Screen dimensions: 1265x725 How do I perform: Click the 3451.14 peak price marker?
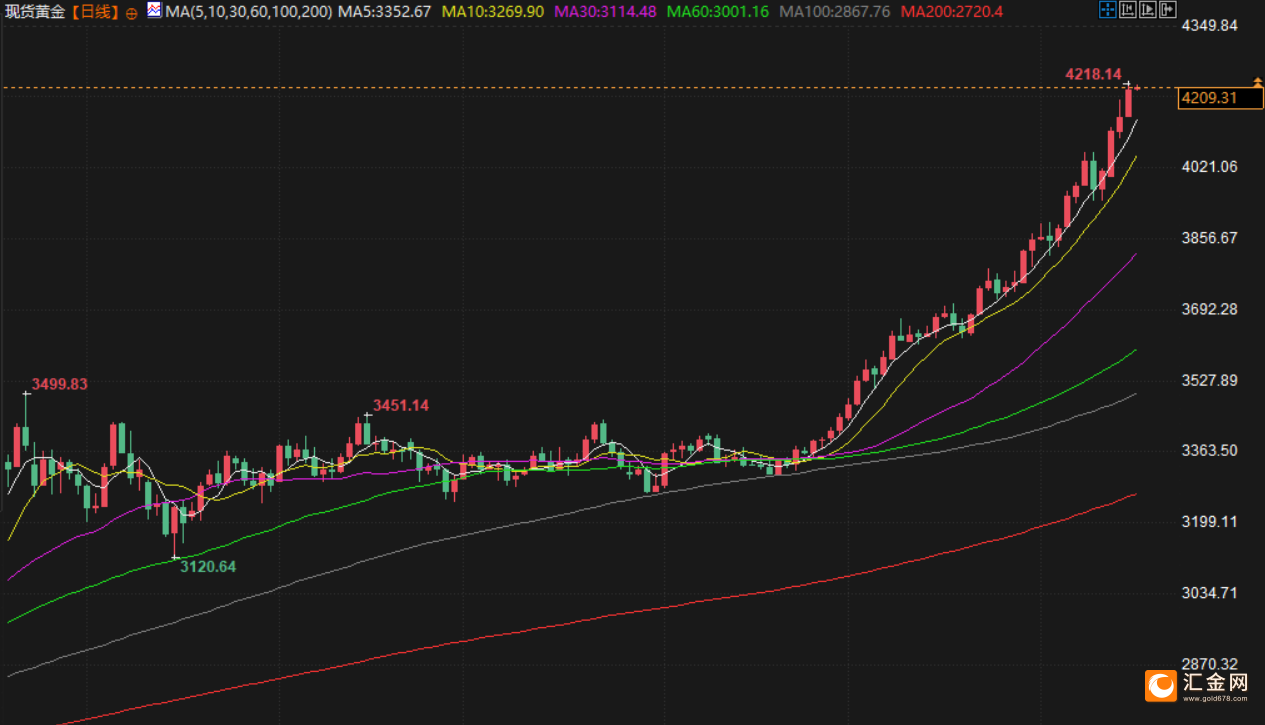pyautogui.click(x=401, y=405)
